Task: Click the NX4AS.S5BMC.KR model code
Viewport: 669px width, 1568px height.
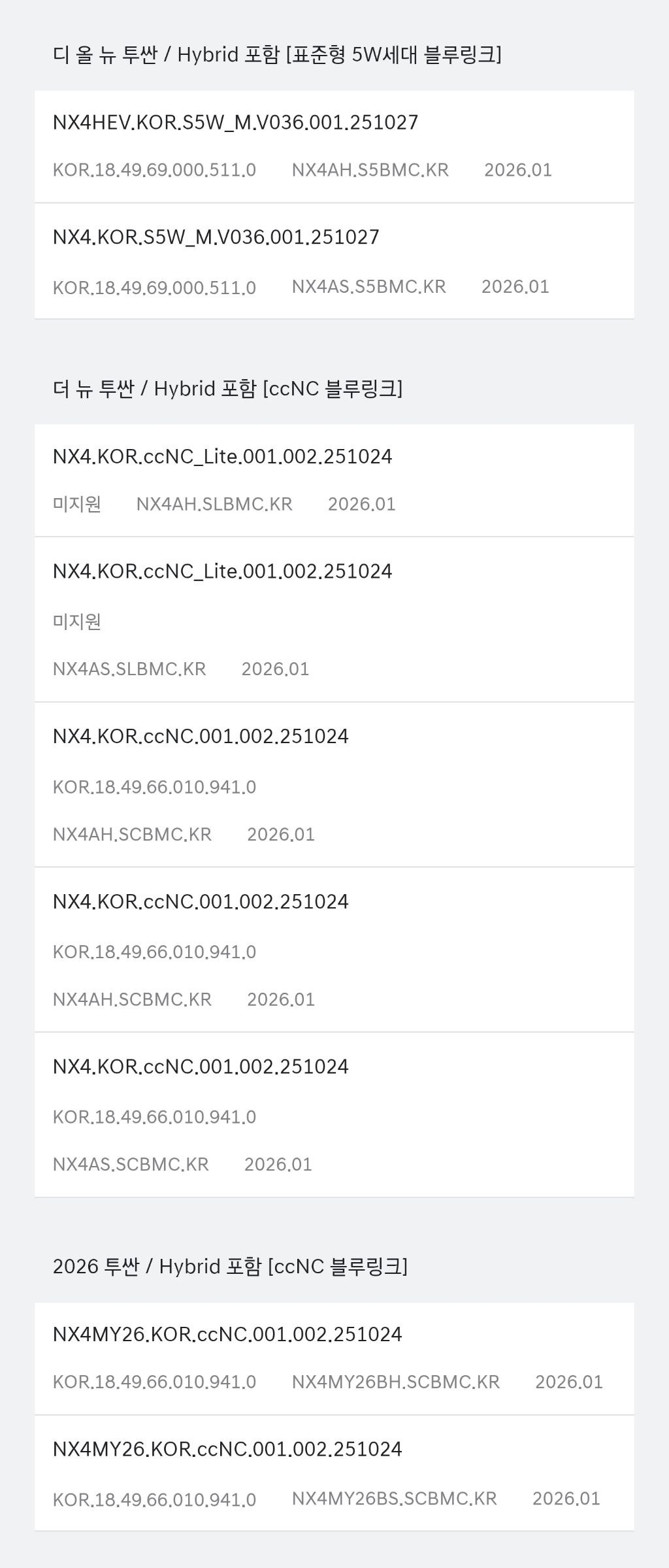Action: pyautogui.click(x=368, y=287)
